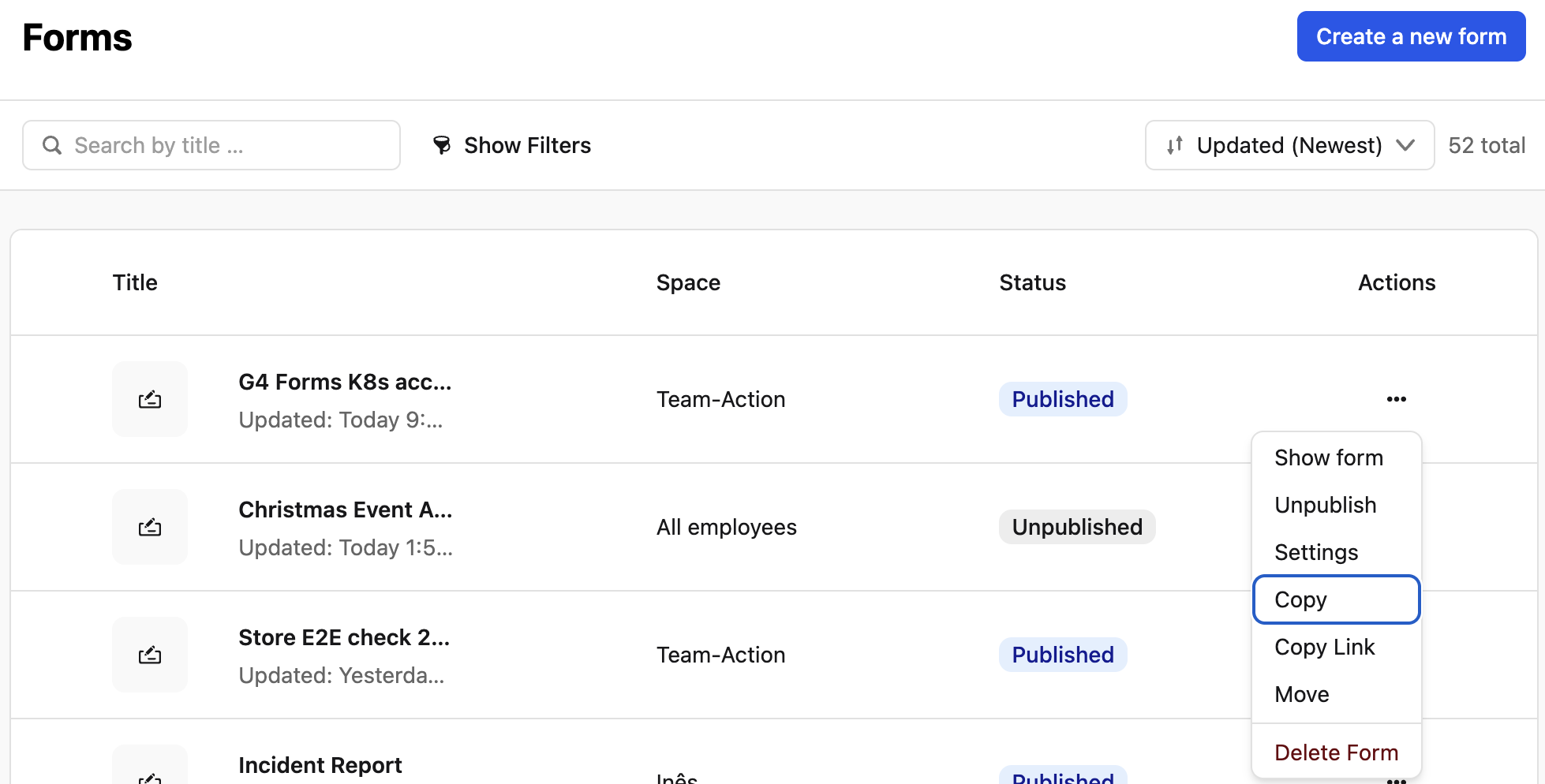Click the Forms page heading

[x=77, y=37]
